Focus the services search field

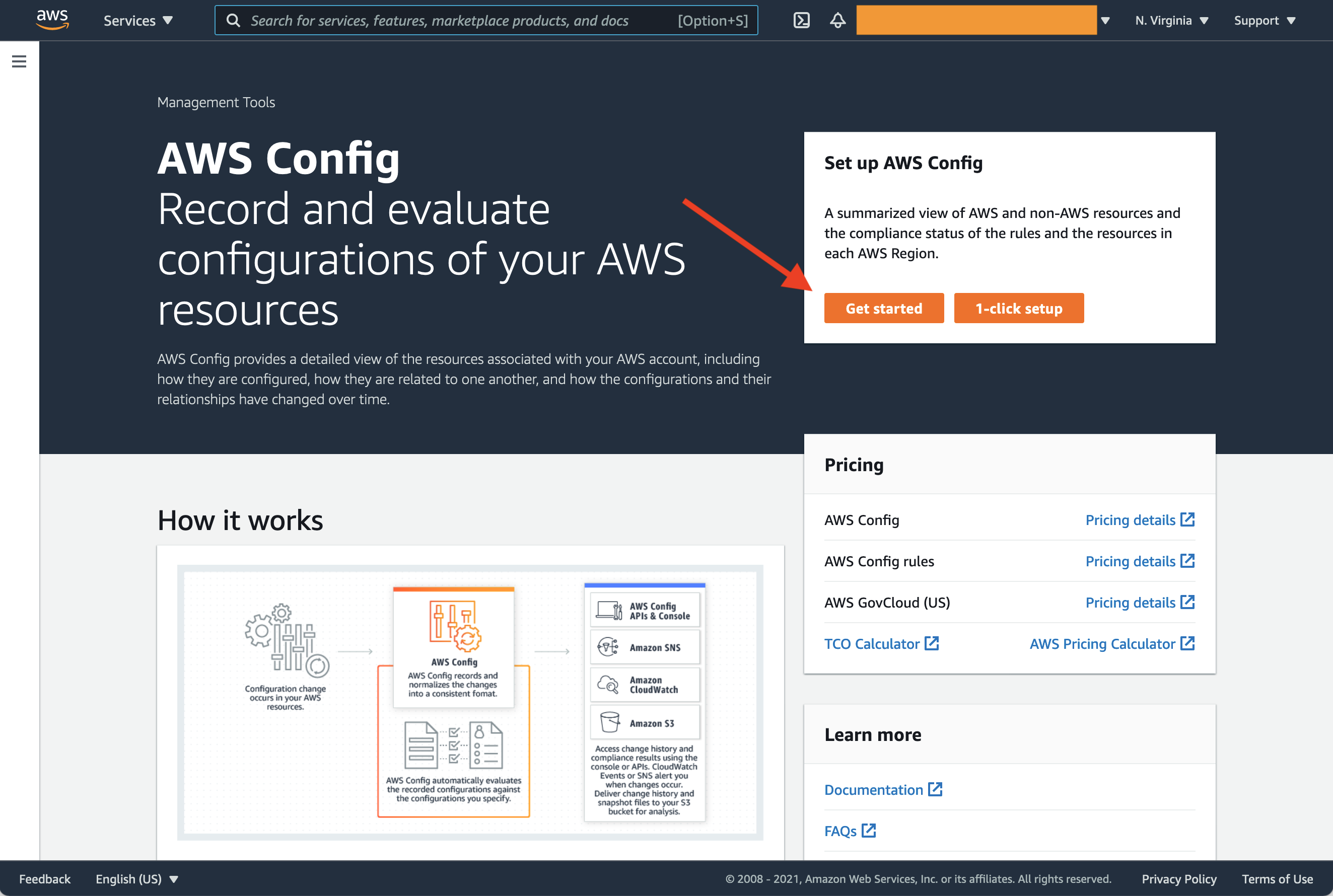[486, 21]
